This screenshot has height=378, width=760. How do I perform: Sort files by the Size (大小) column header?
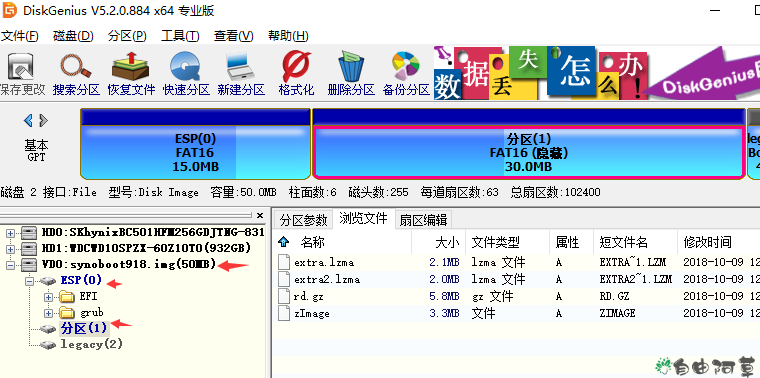(447, 242)
